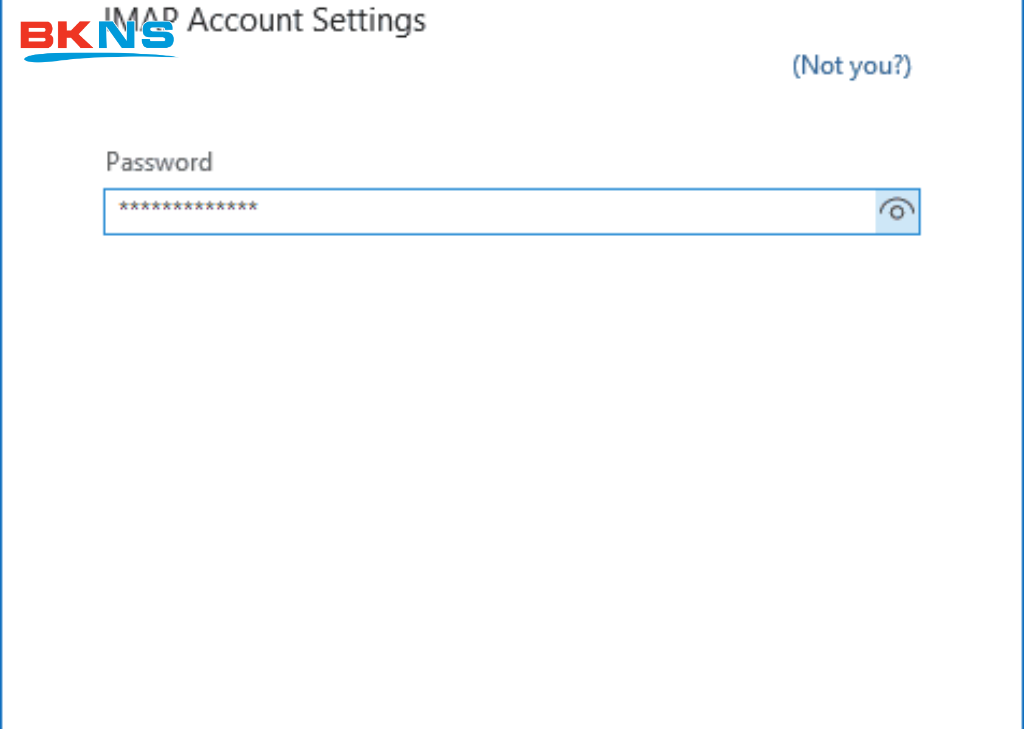
Task: Click the eye icon to reveal password
Action: pos(896,211)
